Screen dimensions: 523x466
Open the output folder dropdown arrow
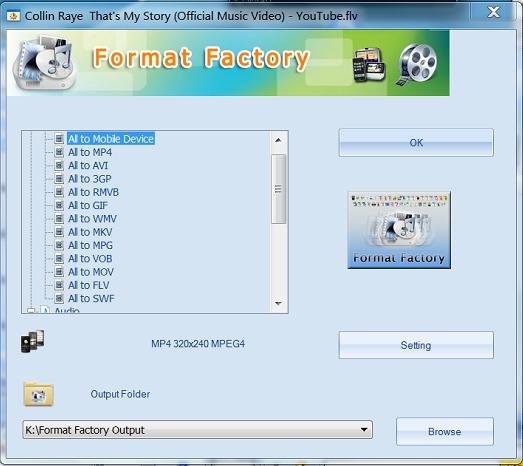click(364, 430)
